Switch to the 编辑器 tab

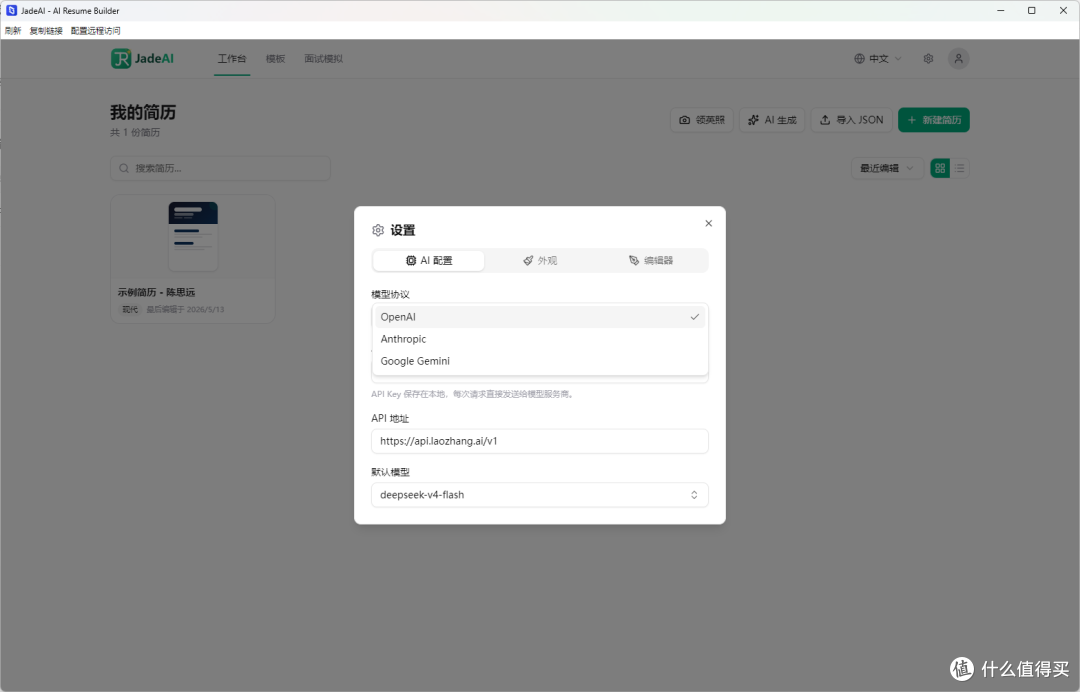pyautogui.click(x=651, y=260)
